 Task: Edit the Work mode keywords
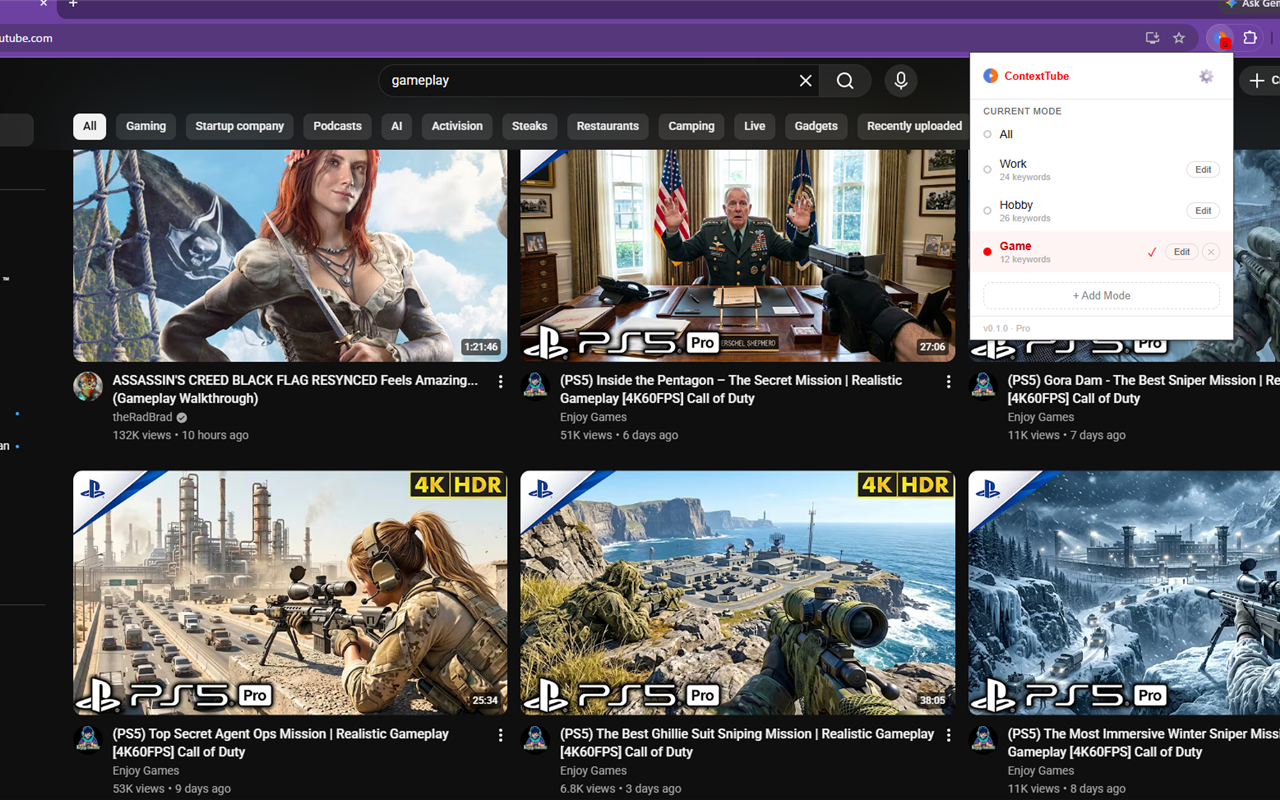click(x=1203, y=170)
